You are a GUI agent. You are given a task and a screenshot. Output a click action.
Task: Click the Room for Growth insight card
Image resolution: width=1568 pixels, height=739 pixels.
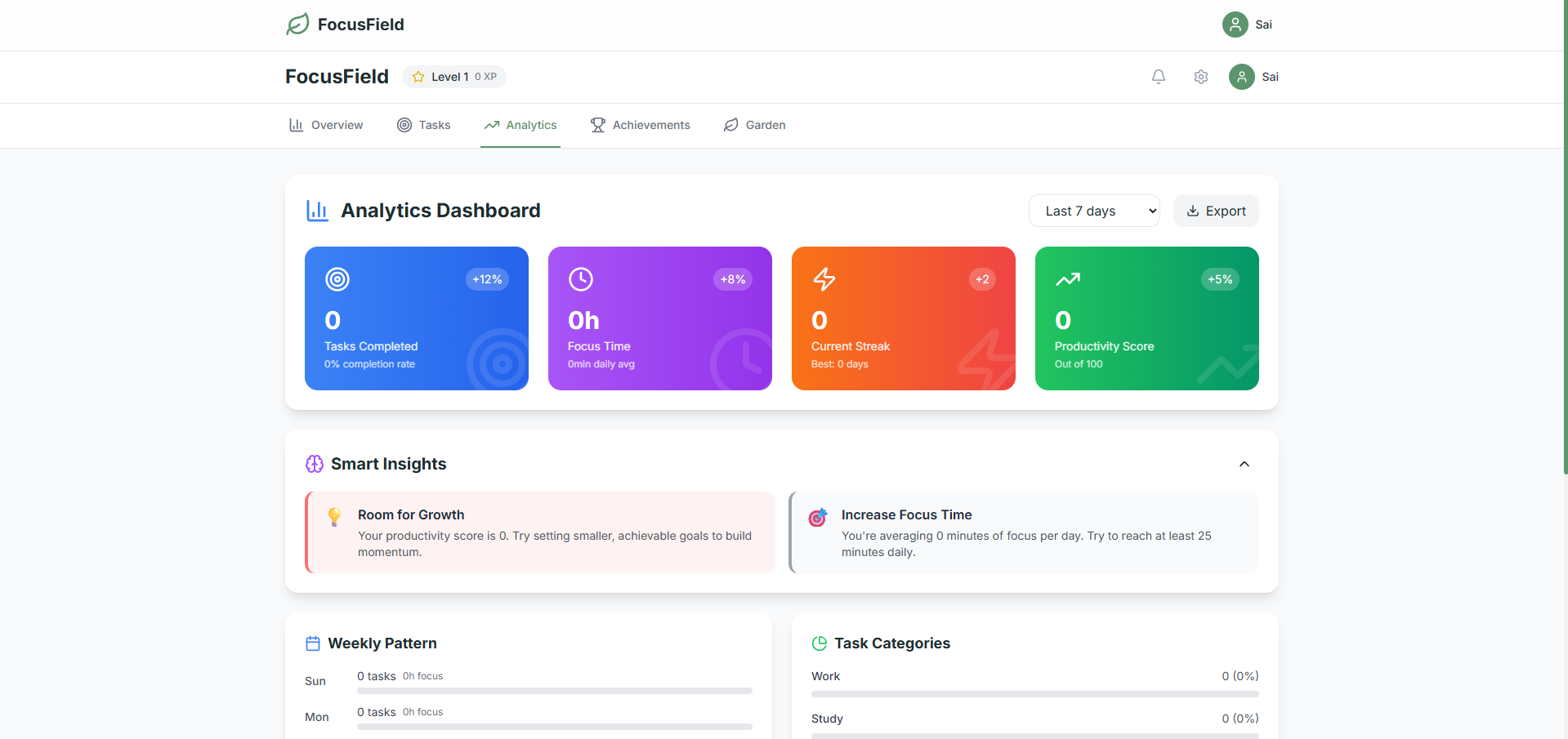(540, 532)
